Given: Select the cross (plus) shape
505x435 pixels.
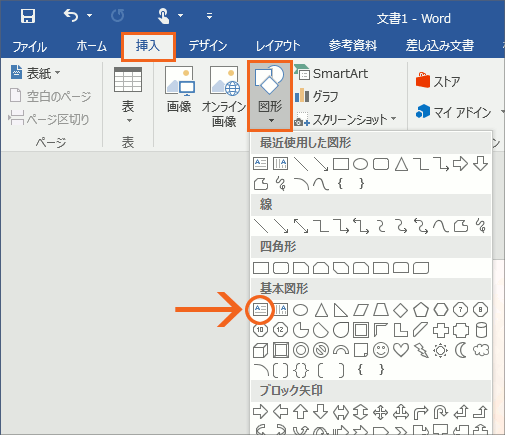Looking at the screenshot, I should pos(441,330).
